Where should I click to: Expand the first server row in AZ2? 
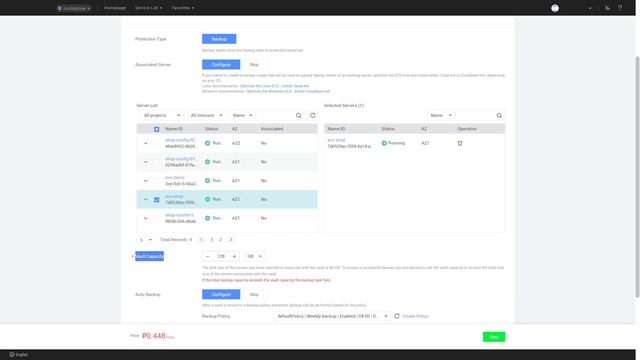click(146, 143)
